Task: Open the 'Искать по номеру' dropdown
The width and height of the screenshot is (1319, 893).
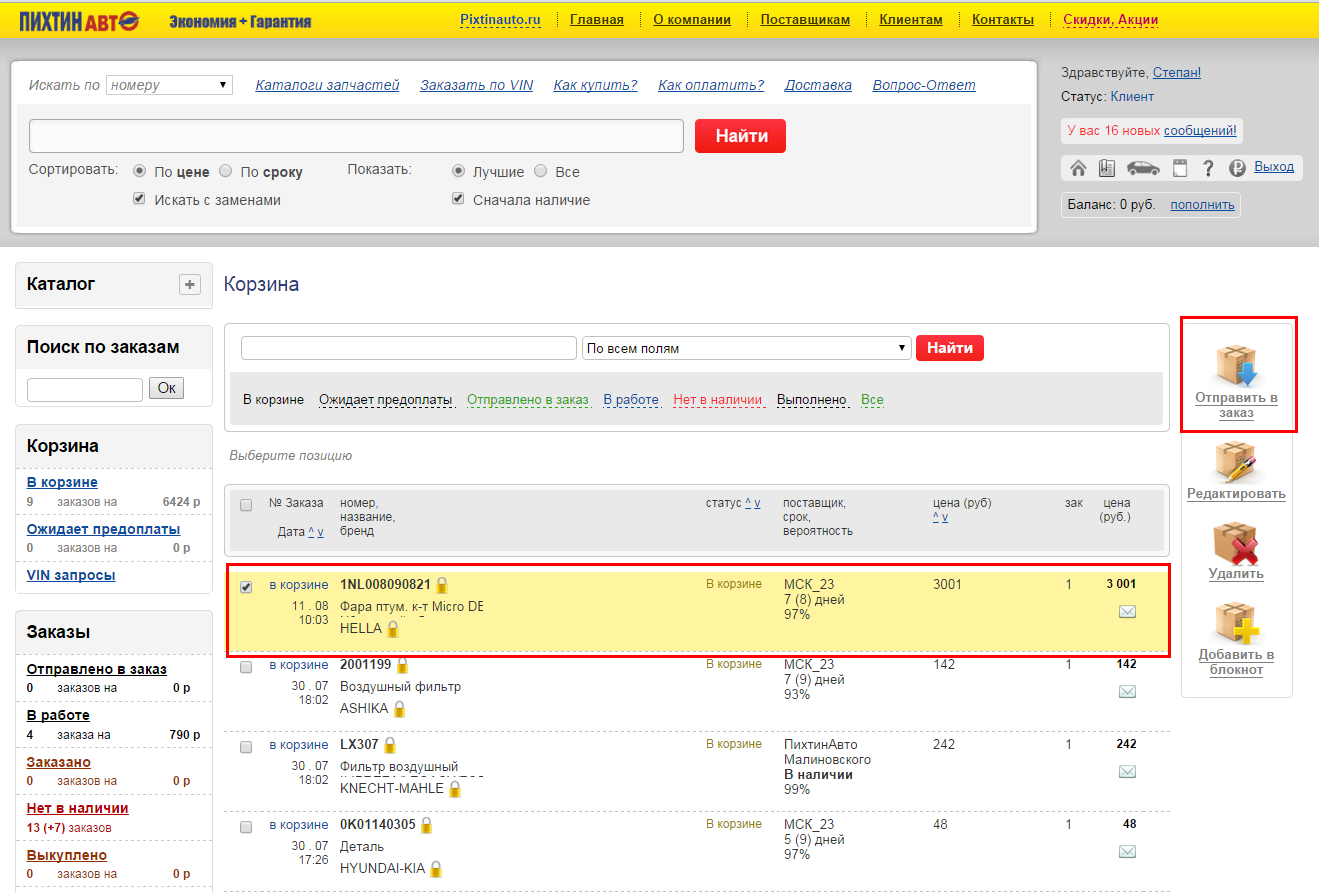Action: click(x=169, y=85)
